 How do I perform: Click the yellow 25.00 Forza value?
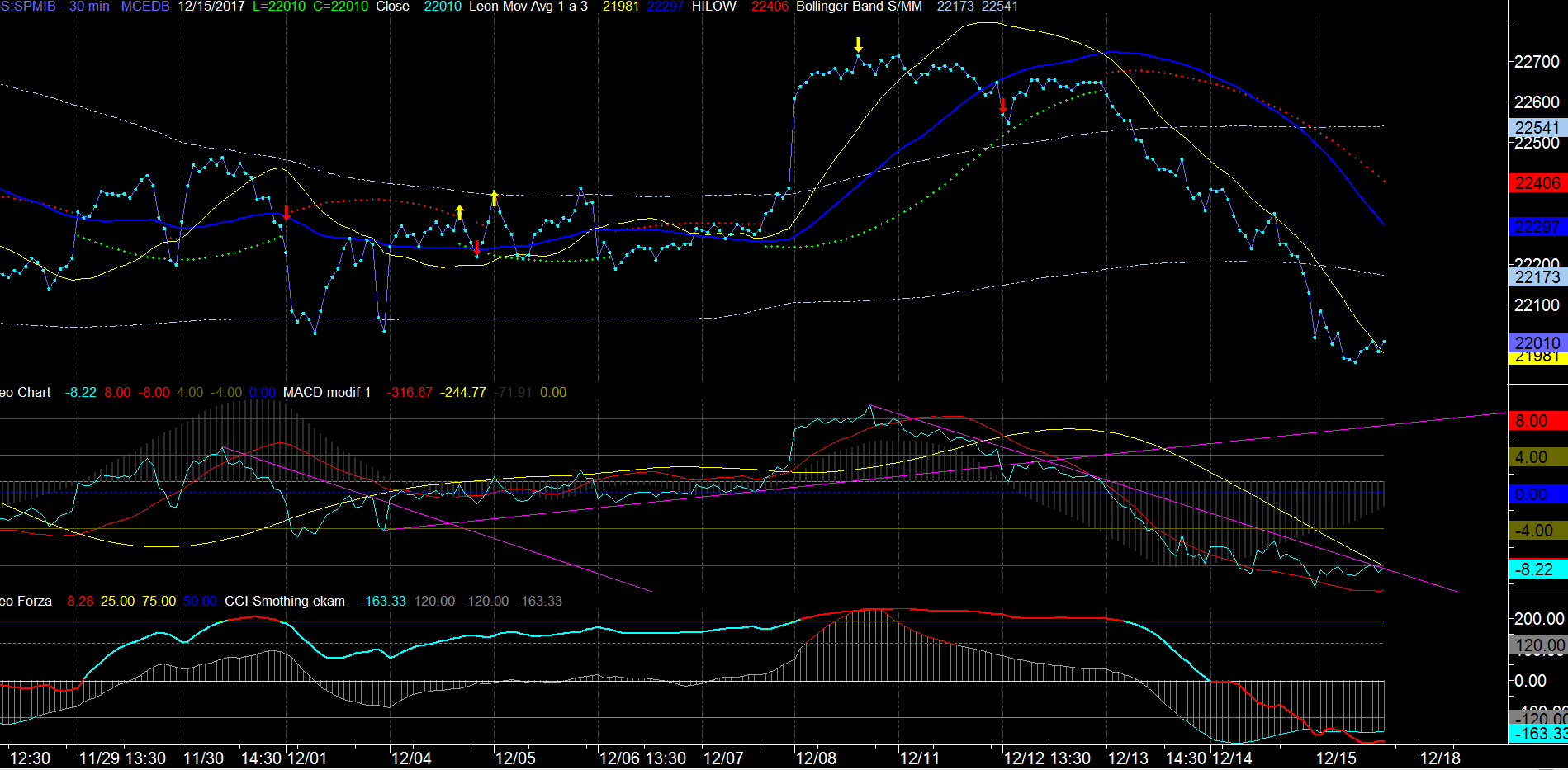117,602
